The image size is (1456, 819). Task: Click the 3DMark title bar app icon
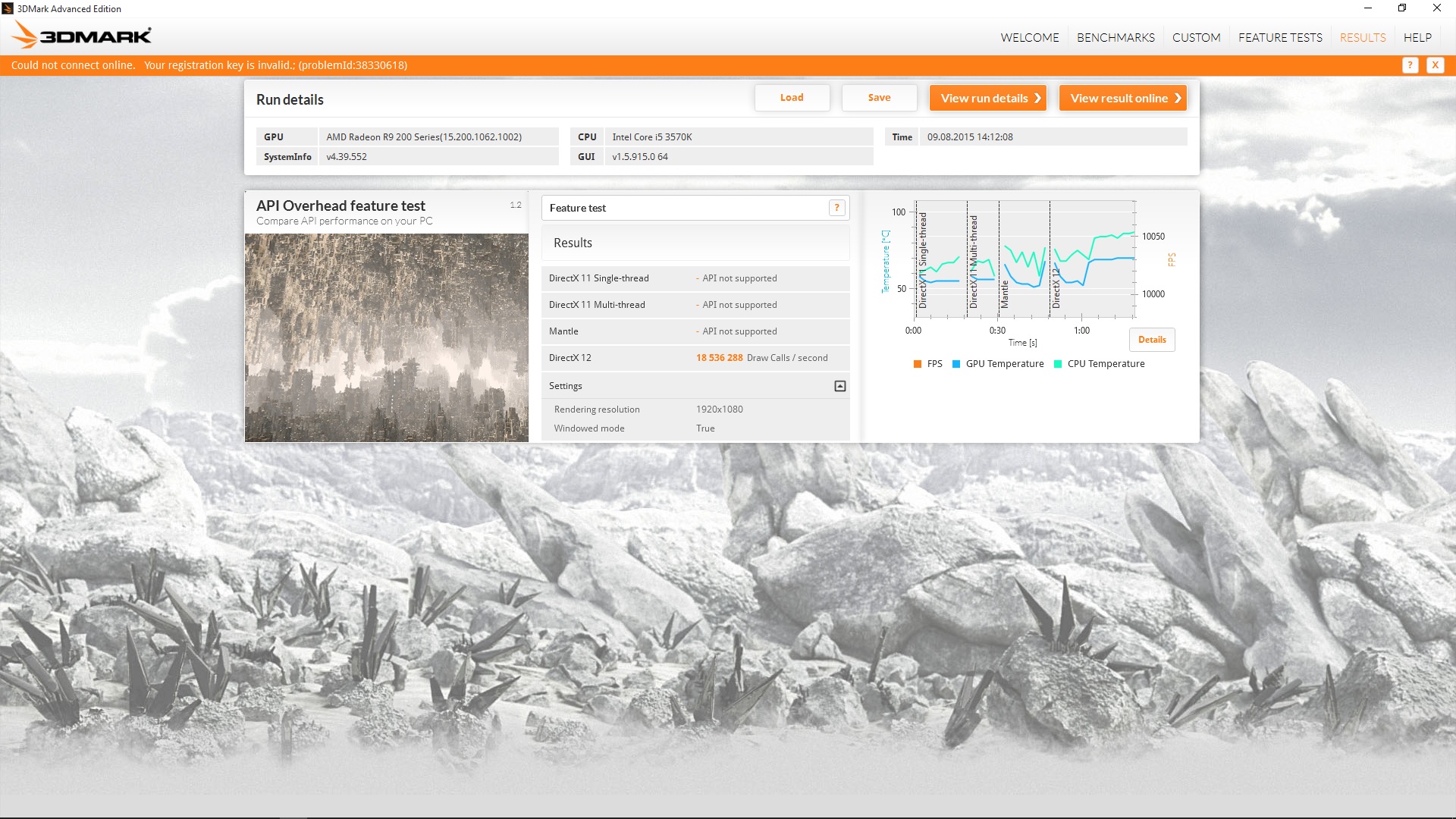pos(8,8)
